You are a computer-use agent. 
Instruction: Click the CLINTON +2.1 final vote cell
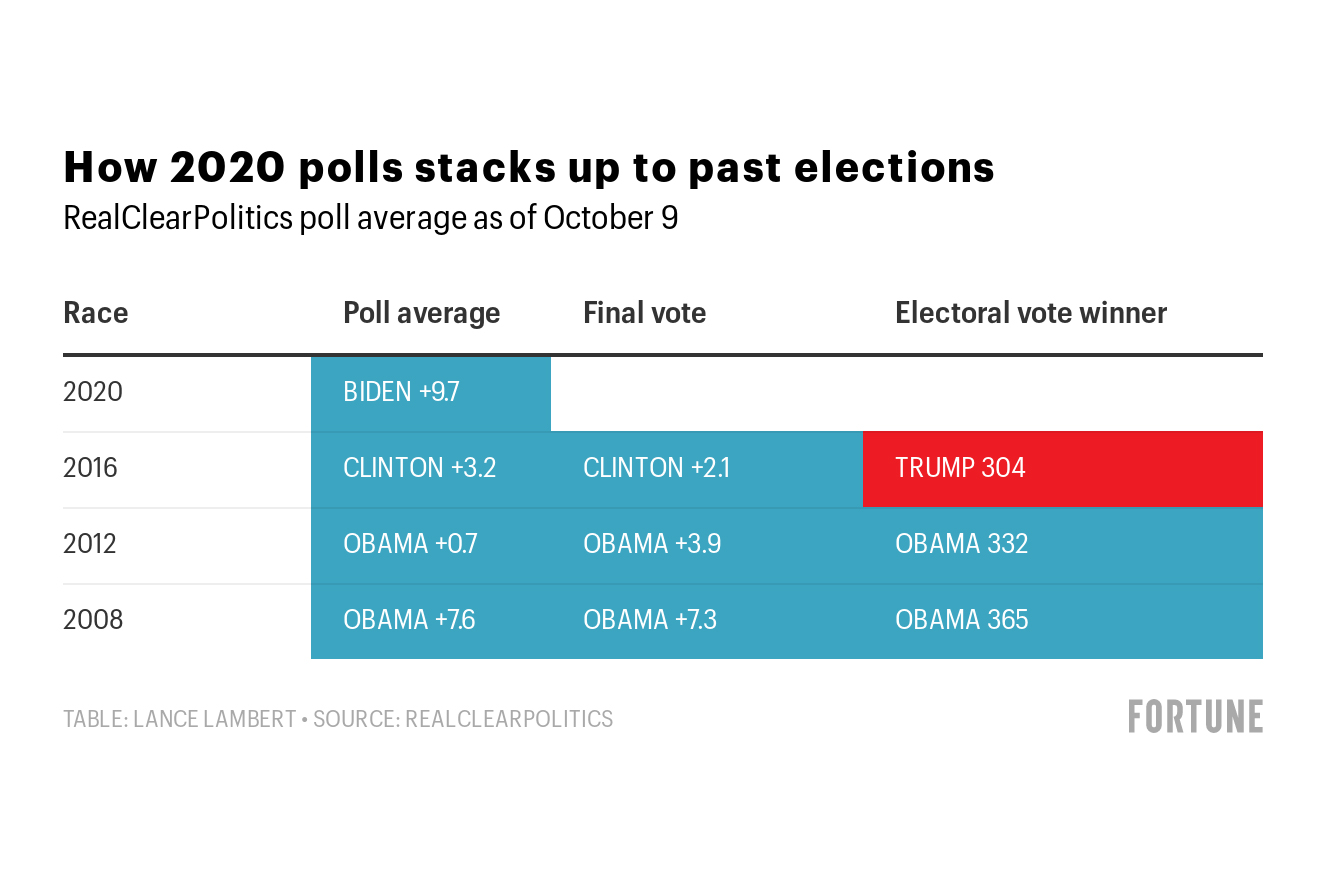(706, 468)
